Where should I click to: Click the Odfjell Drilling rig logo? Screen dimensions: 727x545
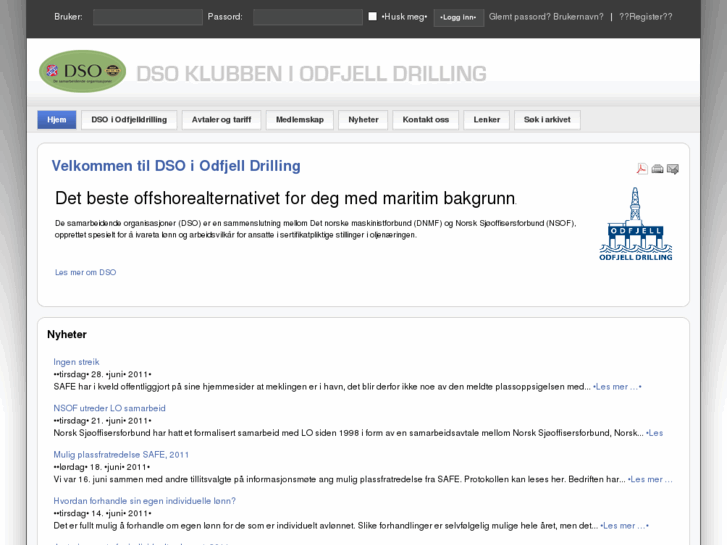pyautogui.click(x=636, y=224)
